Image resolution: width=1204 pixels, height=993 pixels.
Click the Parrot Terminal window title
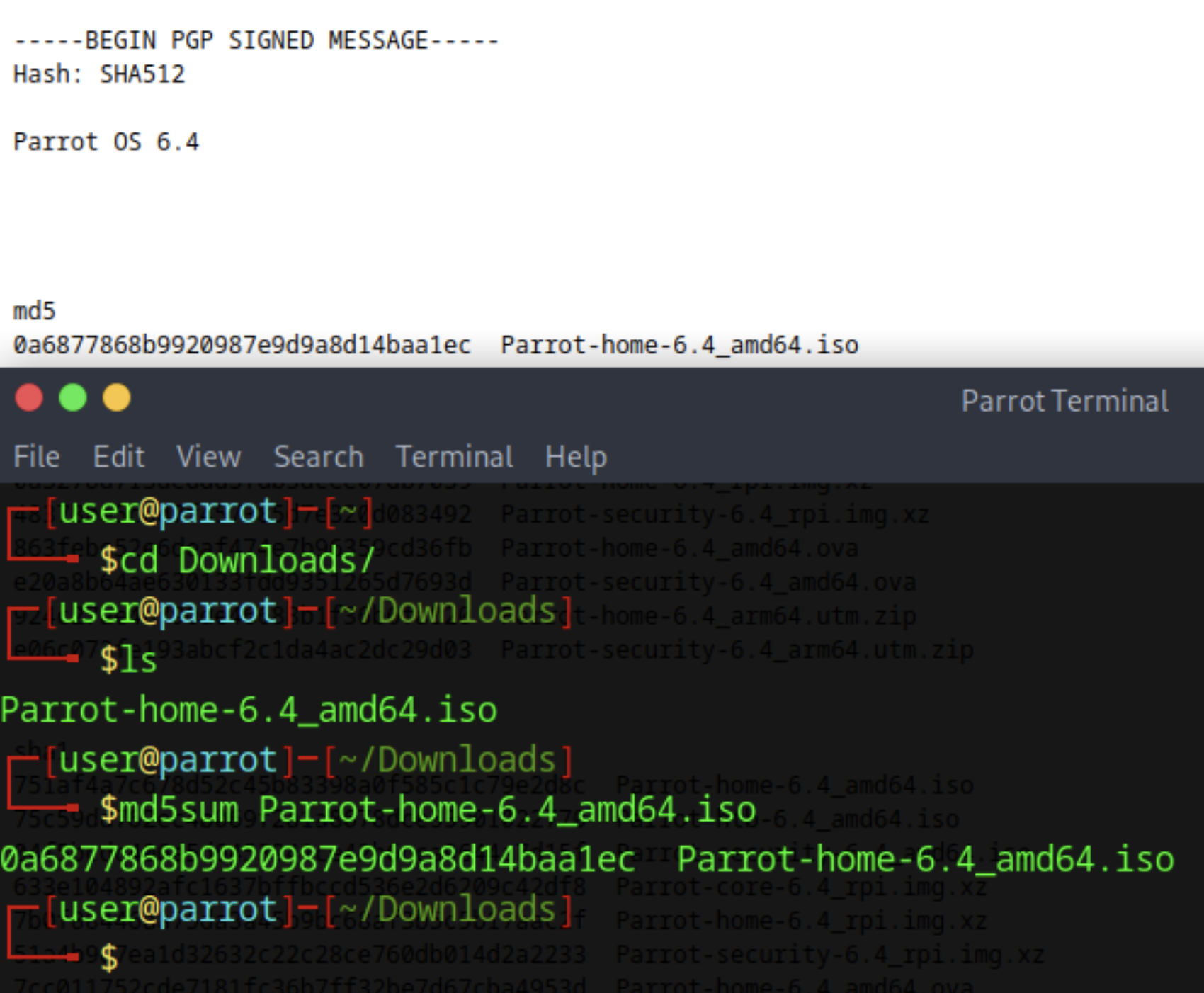click(1064, 401)
